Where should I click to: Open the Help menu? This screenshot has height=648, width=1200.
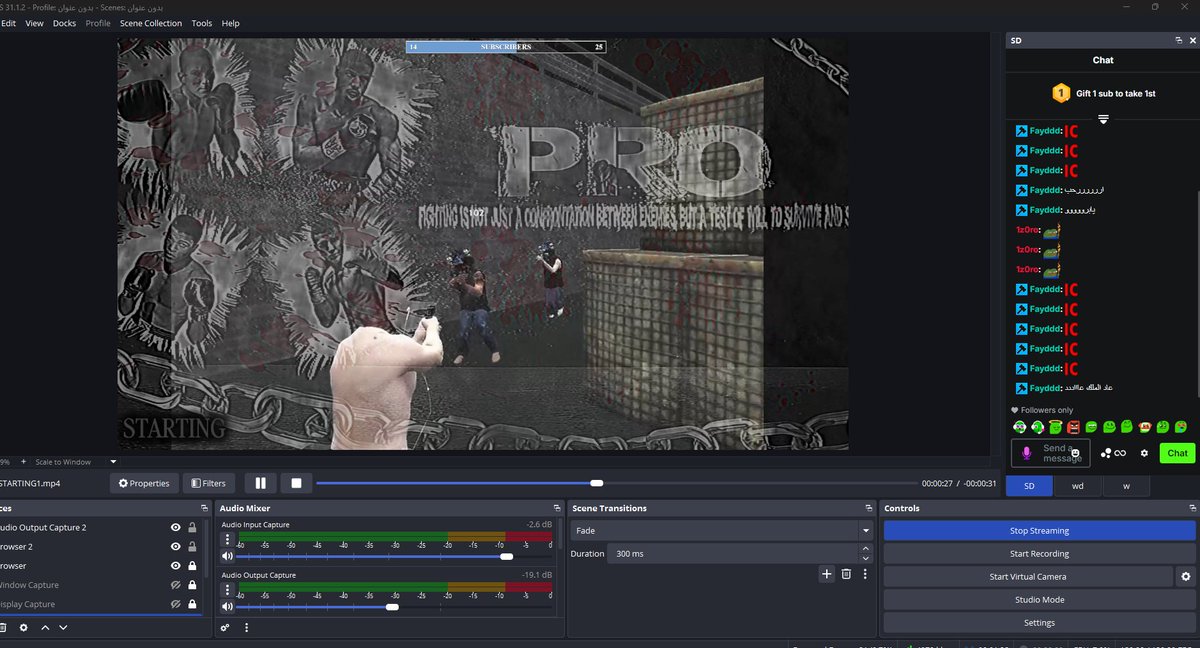pos(231,23)
